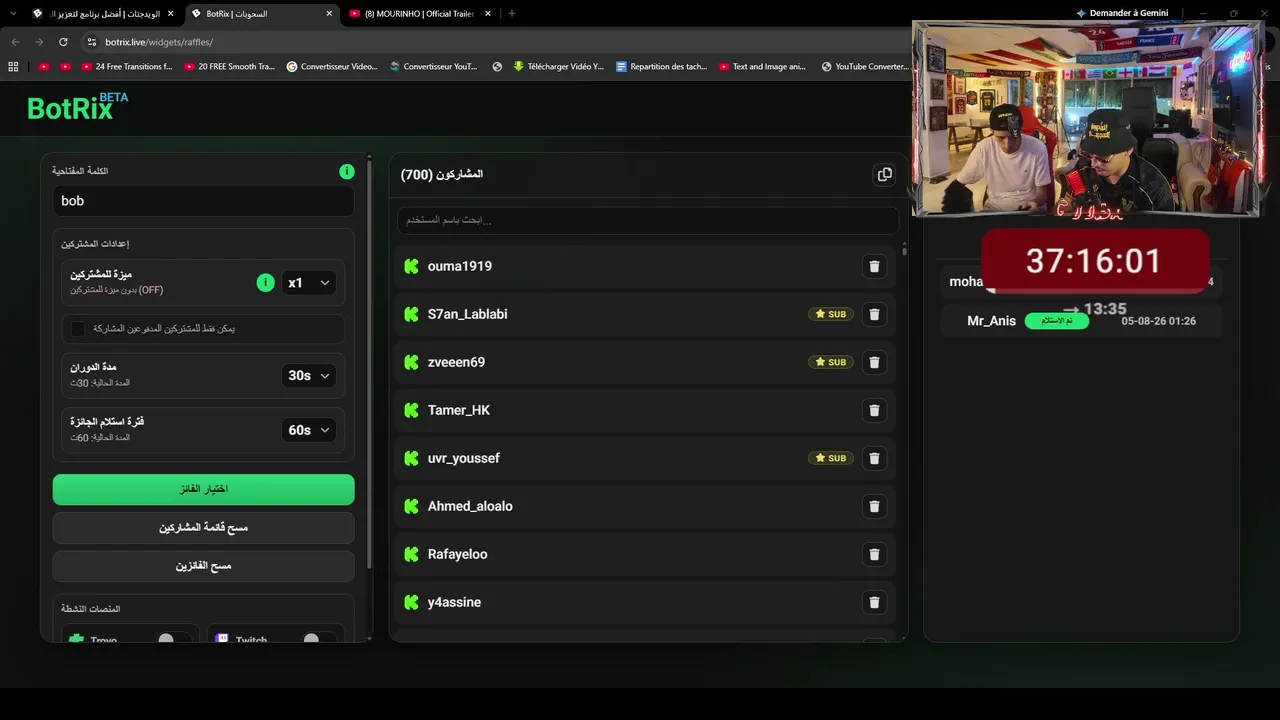Copy the participants list with the copy icon
Image resolution: width=1280 pixels, height=720 pixels.
(x=884, y=175)
